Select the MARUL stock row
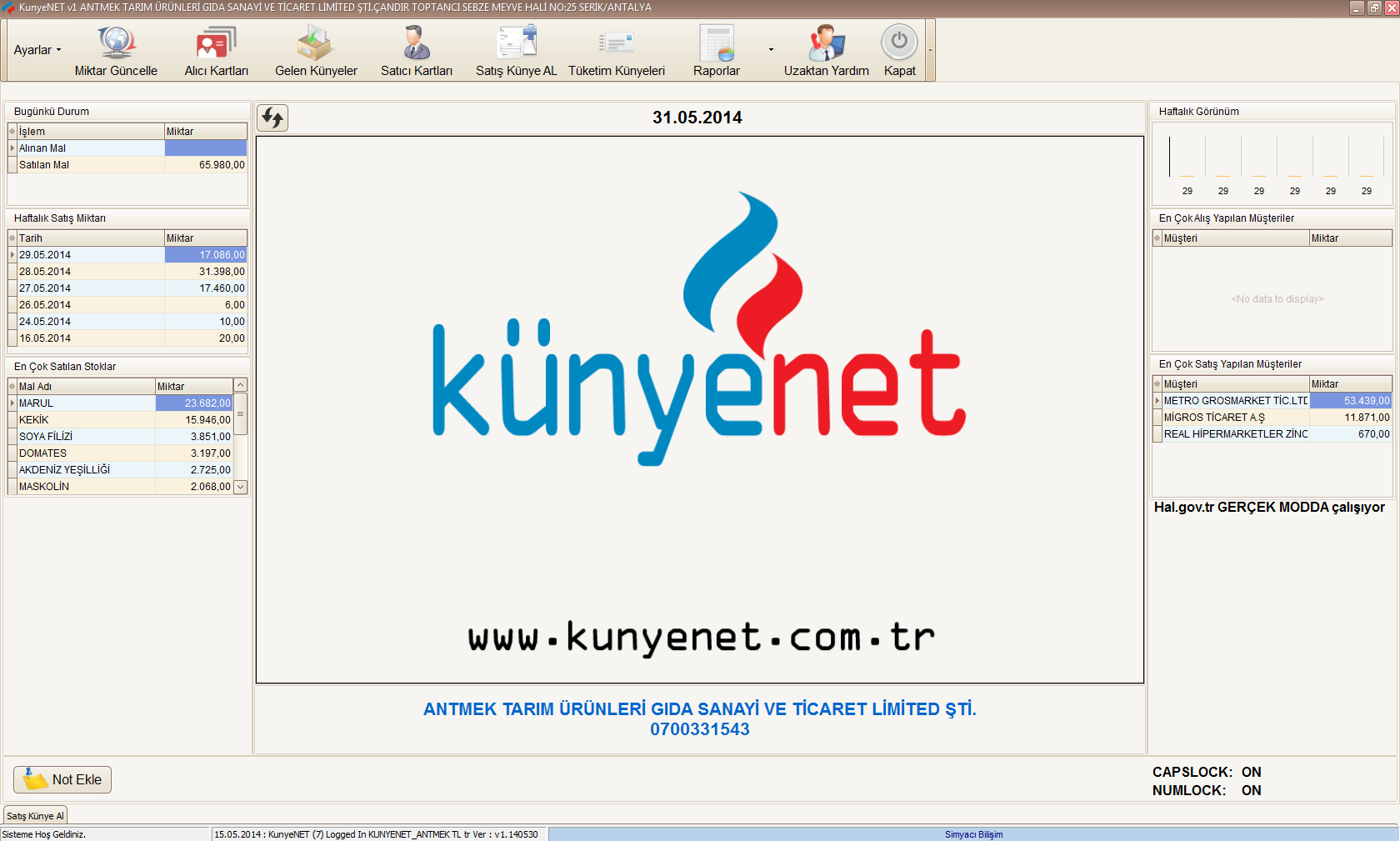The image size is (1400, 841). pyautogui.click(x=121, y=403)
